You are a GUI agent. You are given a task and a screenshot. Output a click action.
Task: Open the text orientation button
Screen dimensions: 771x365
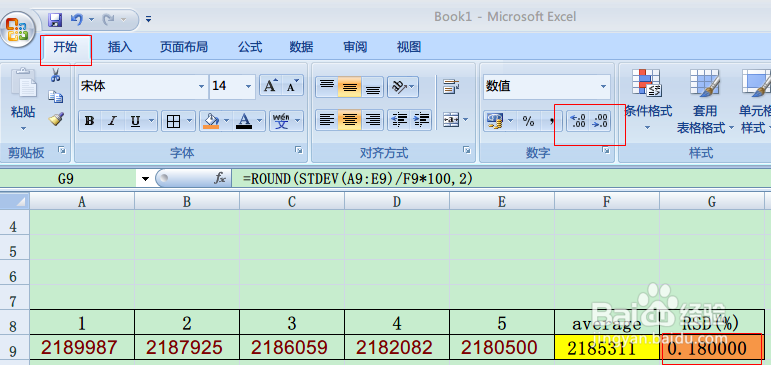click(402, 87)
